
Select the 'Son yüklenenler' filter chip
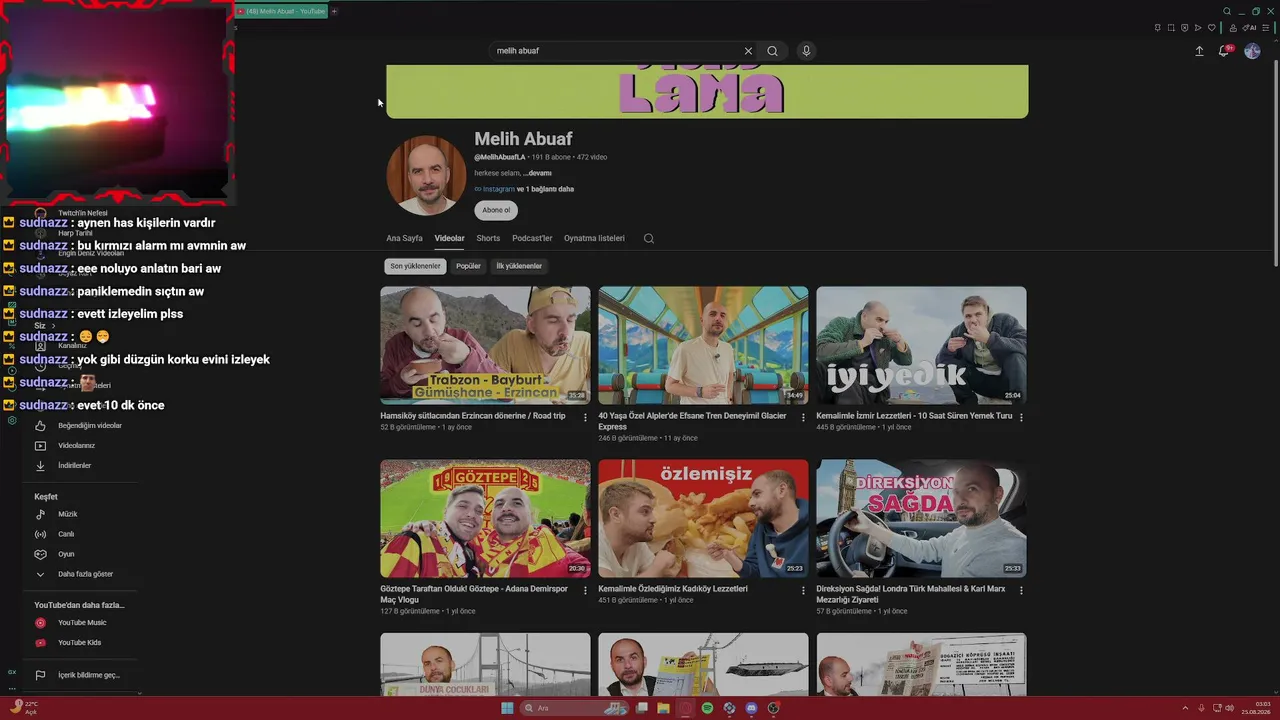pos(415,266)
